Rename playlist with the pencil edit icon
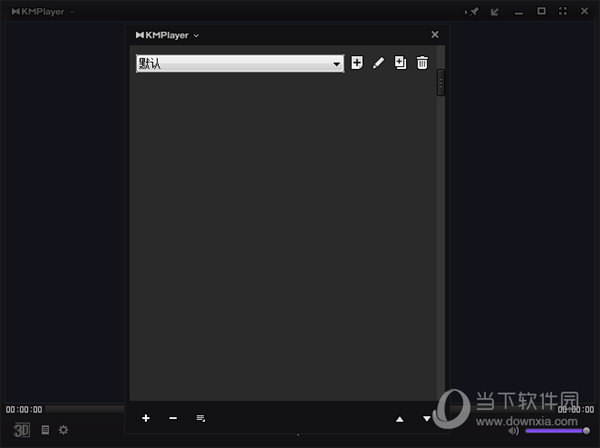600x448 pixels. coord(378,63)
